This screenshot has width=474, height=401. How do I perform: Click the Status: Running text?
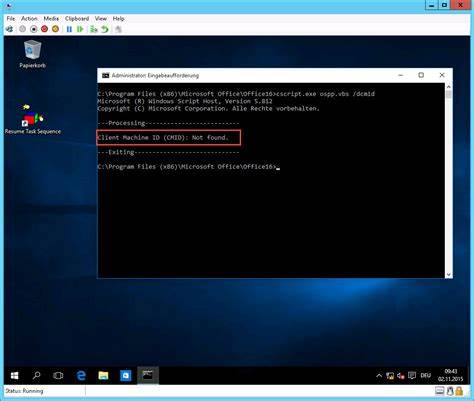[x=24, y=391]
